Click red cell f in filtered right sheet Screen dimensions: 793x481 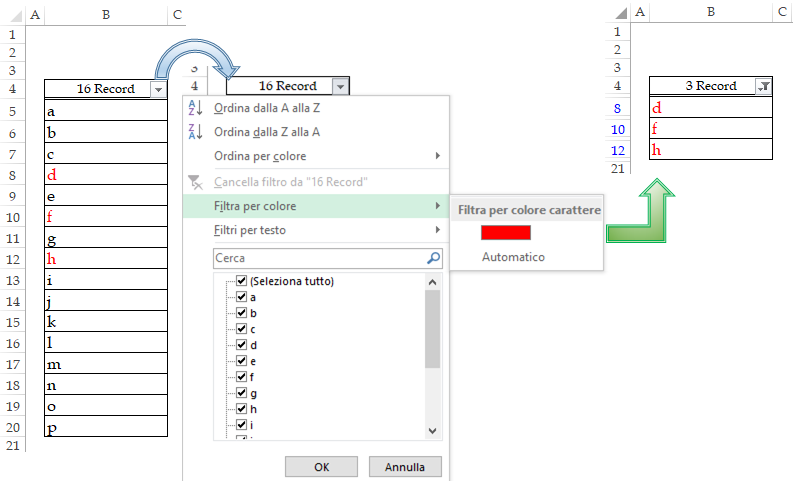click(x=711, y=129)
